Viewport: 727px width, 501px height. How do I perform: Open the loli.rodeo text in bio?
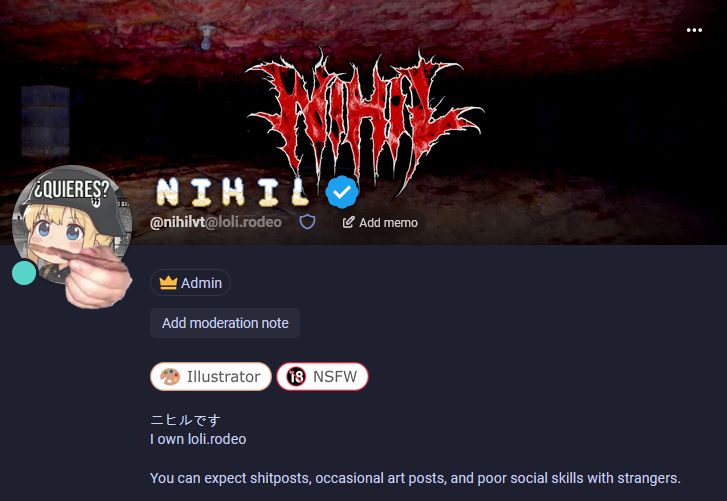click(x=217, y=439)
